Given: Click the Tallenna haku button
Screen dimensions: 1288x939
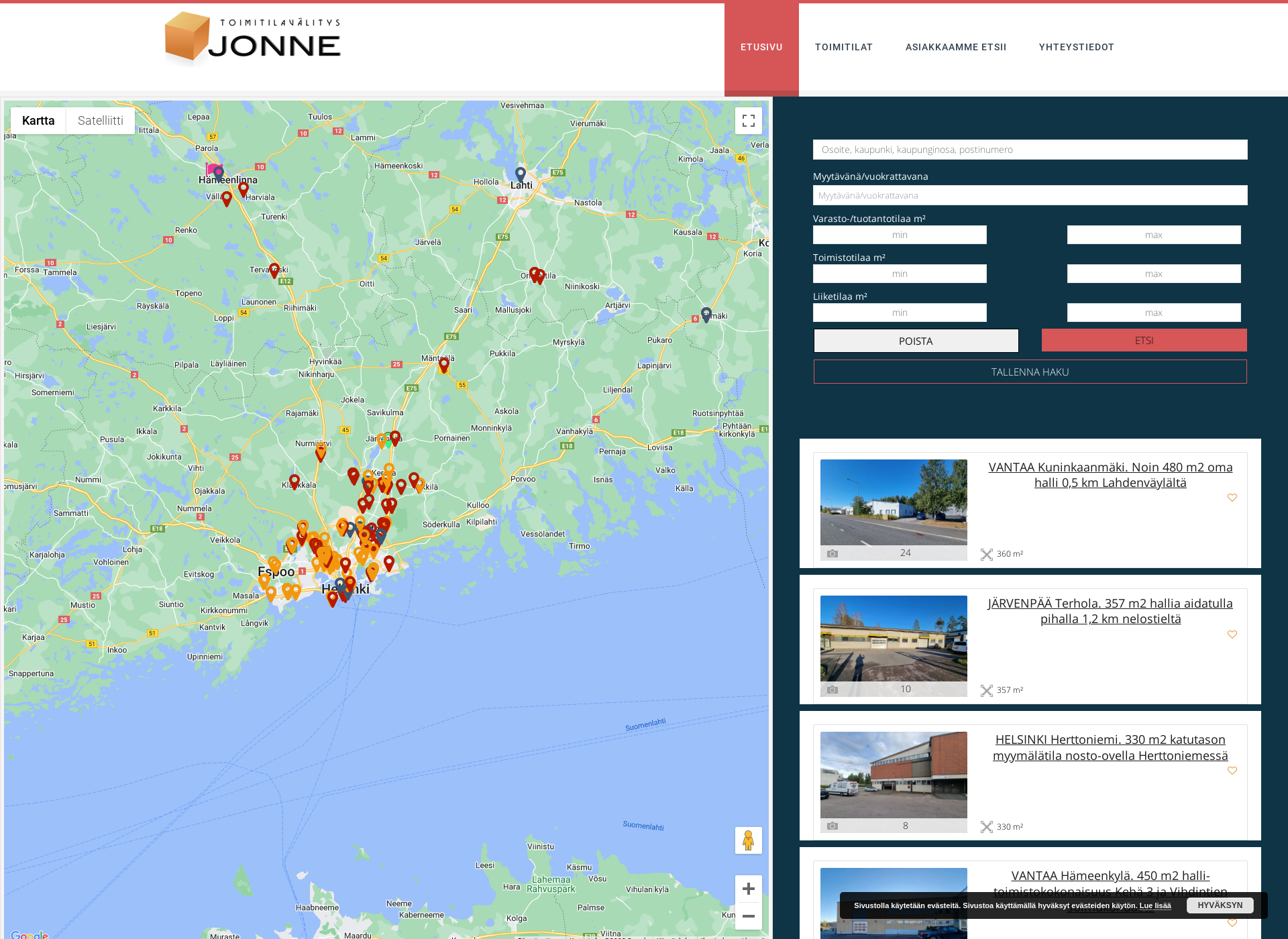Looking at the screenshot, I should 1030,372.
